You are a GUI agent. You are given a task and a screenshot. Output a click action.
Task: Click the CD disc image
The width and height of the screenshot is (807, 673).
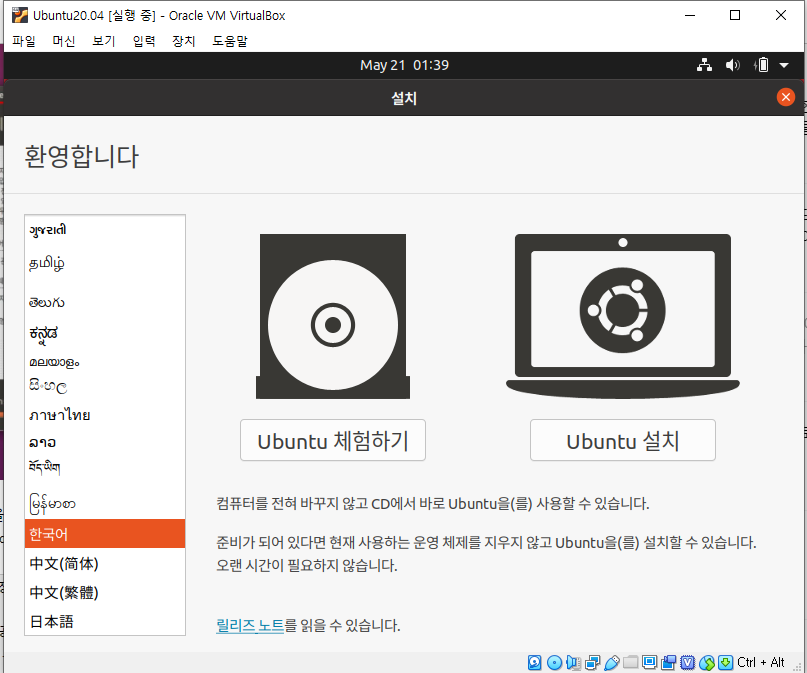pyautogui.click(x=333, y=316)
